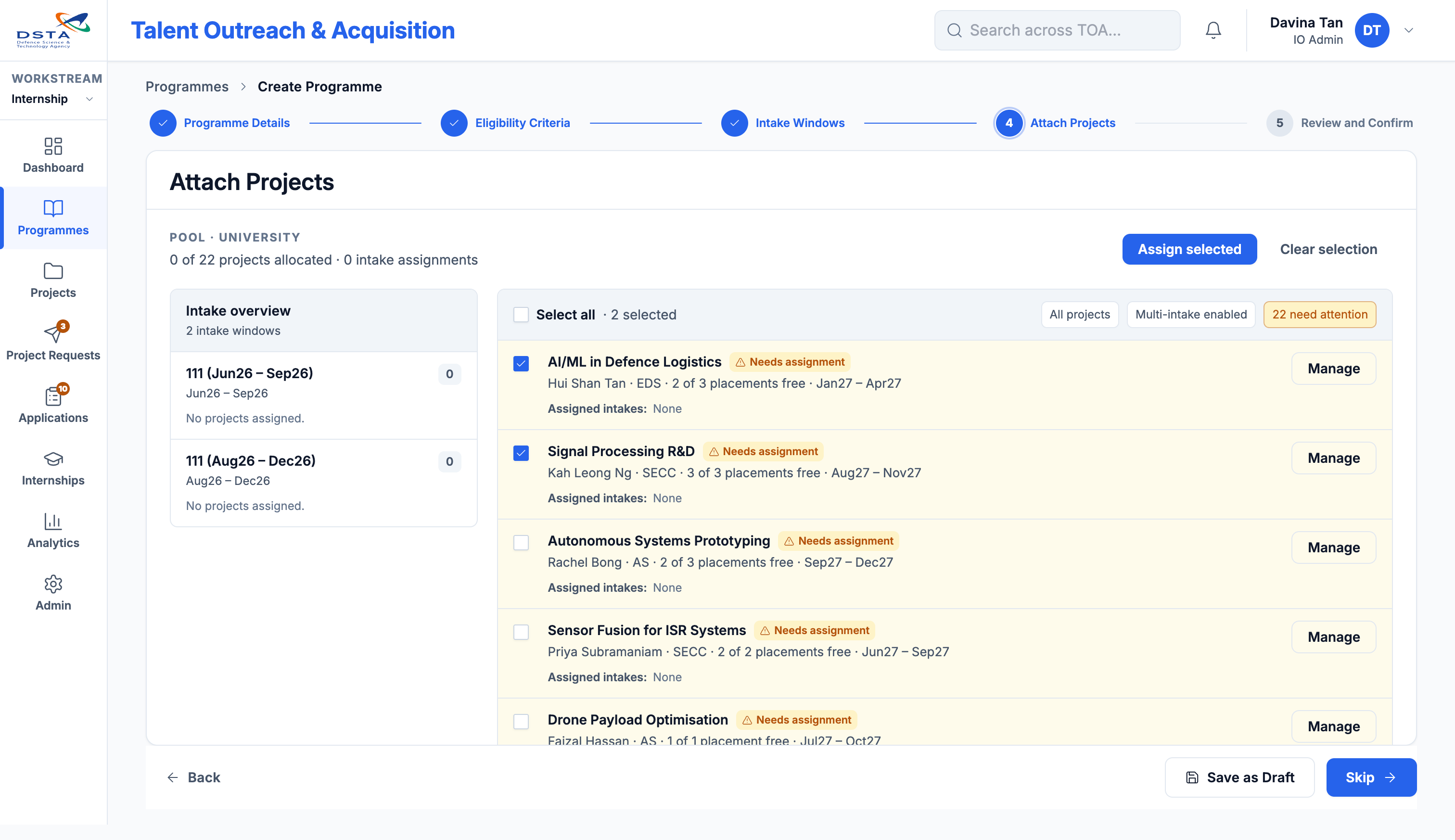The image size is (1455, 840).
Task: Click the Drone Payload Optimisation warning icon
Action: click(x=747, y=720)
